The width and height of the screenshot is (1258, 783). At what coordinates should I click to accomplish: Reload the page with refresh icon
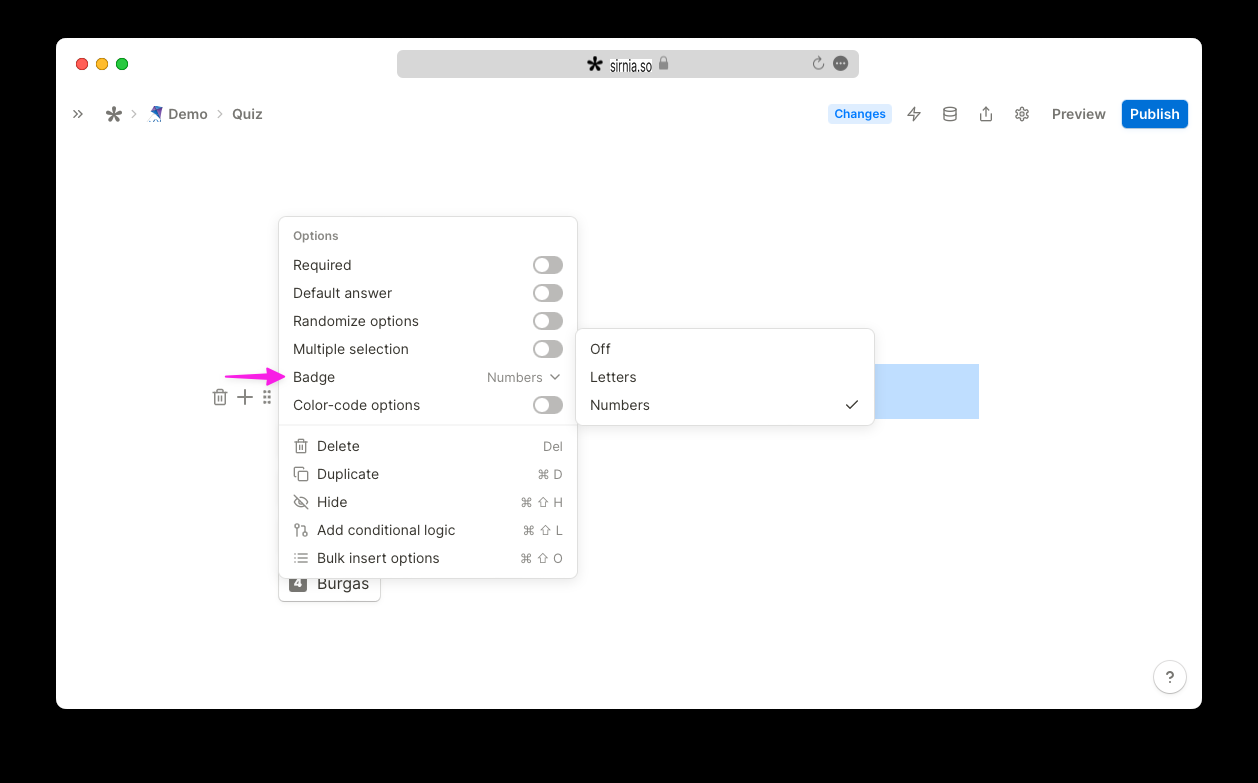click(818, 64)
